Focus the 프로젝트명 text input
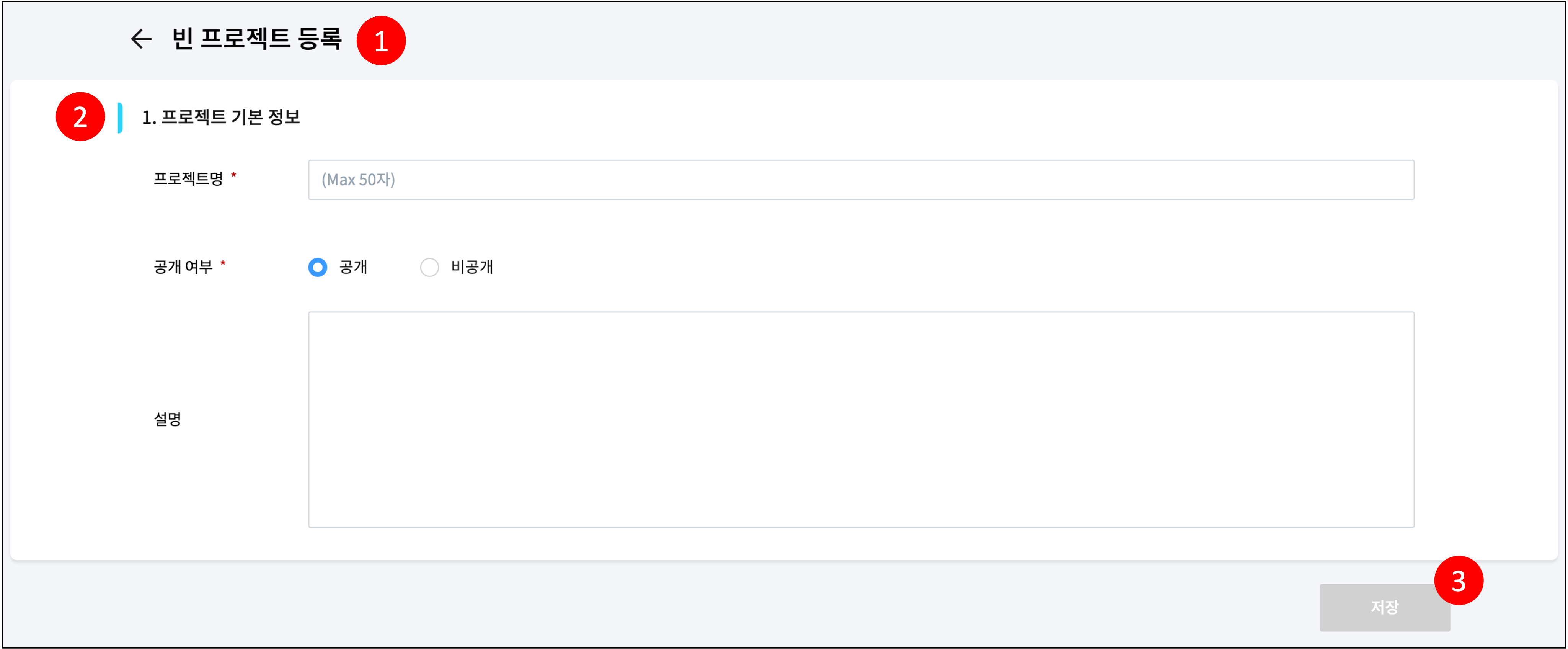 [x=861, y=180]
